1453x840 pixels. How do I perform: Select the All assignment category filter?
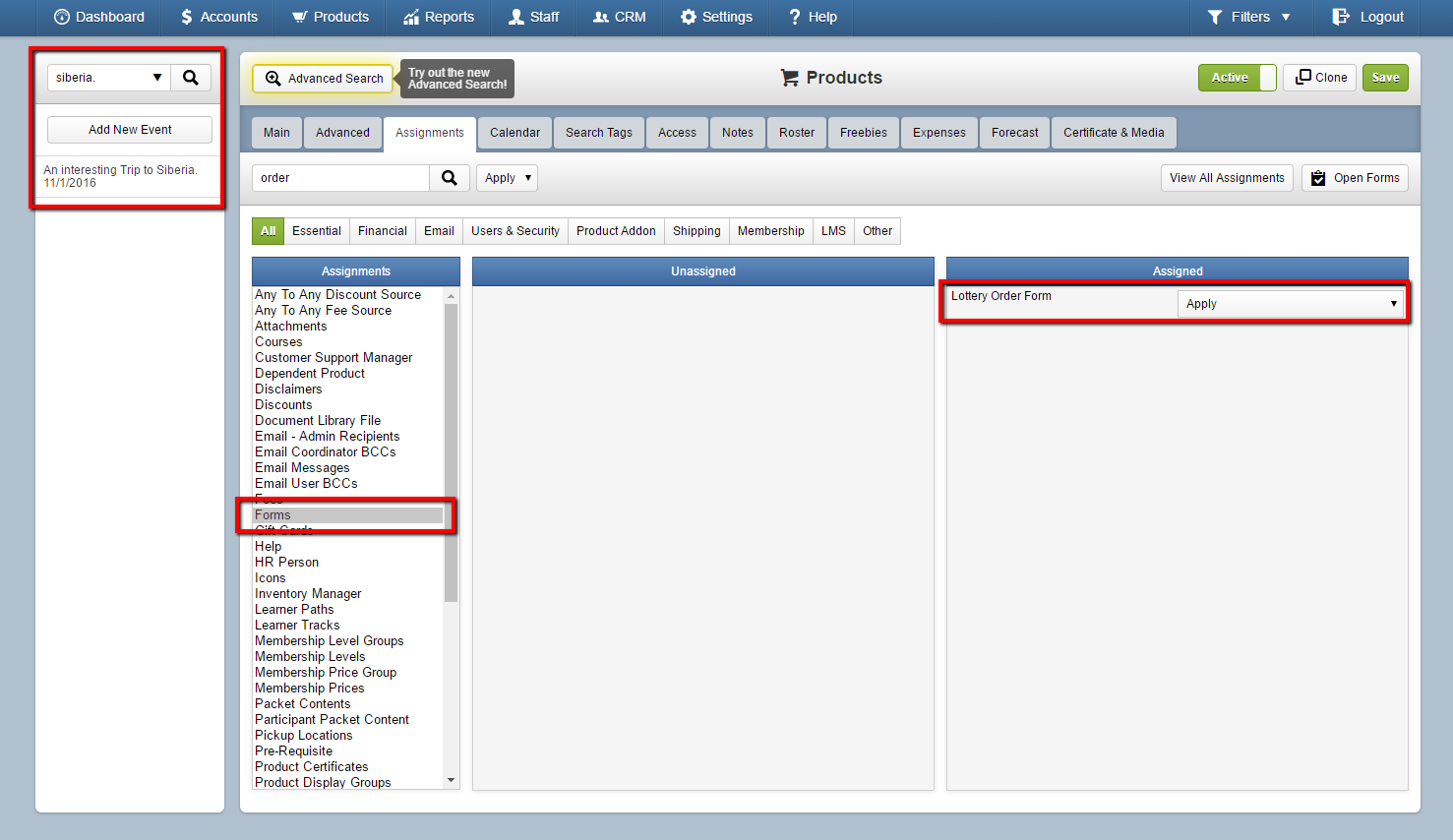268,231
